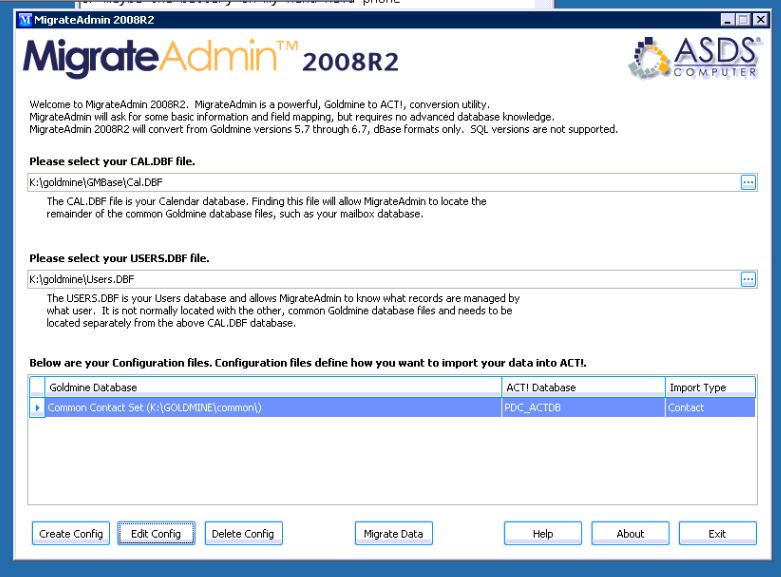
Task: Select the Common Contact Set (K:\GOLDMINE\common\) cell
Action: [273, 408]
